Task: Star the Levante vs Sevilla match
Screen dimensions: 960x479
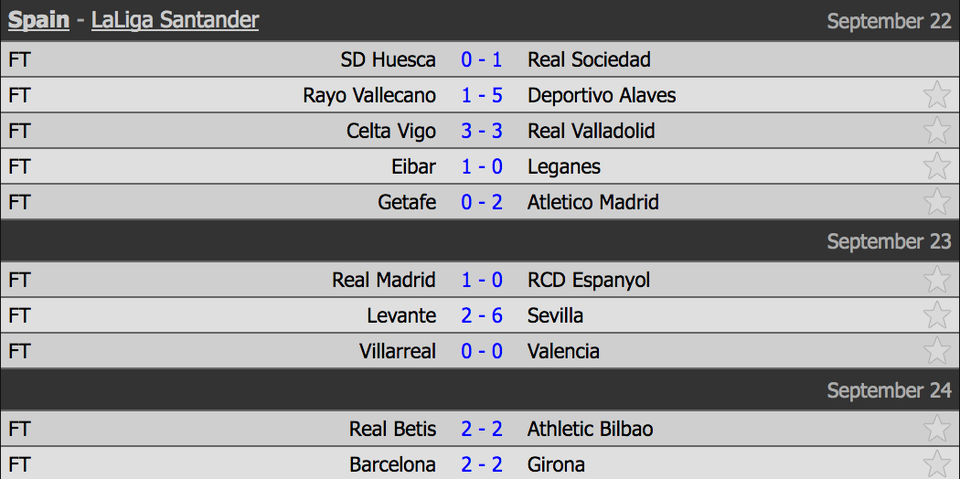Action: tap(937, 315)
